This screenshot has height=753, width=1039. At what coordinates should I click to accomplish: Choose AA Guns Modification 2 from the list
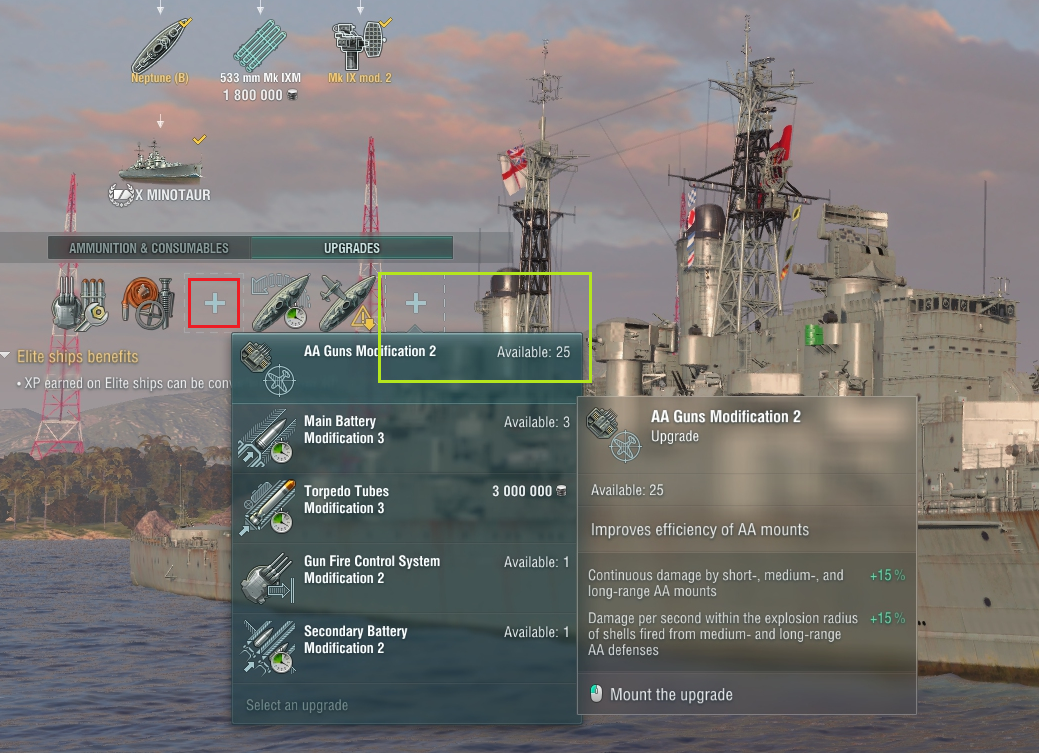pyautogui.click(x=406, y=368)
